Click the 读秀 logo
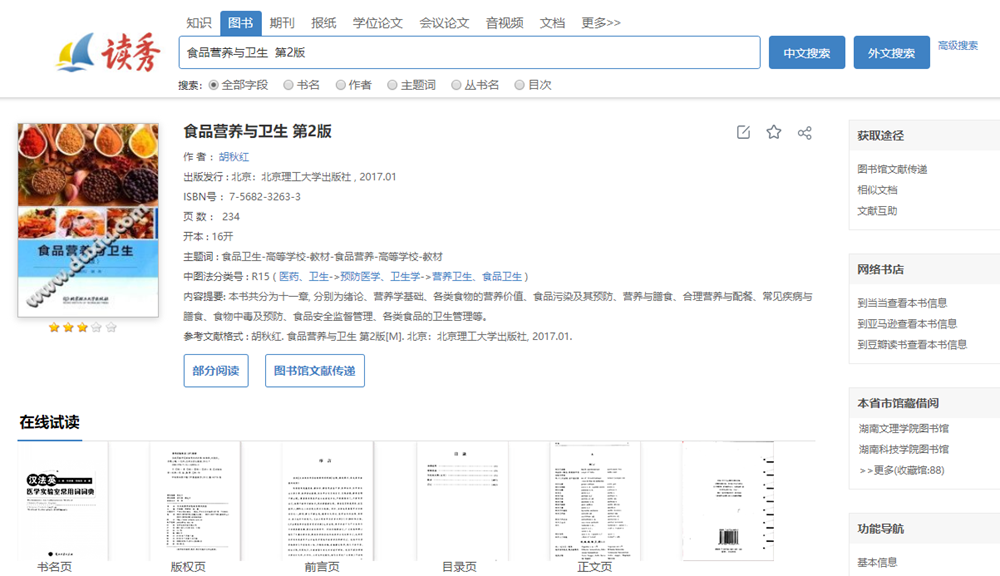Screen dimensions: 1000x576 pos(107,52)
